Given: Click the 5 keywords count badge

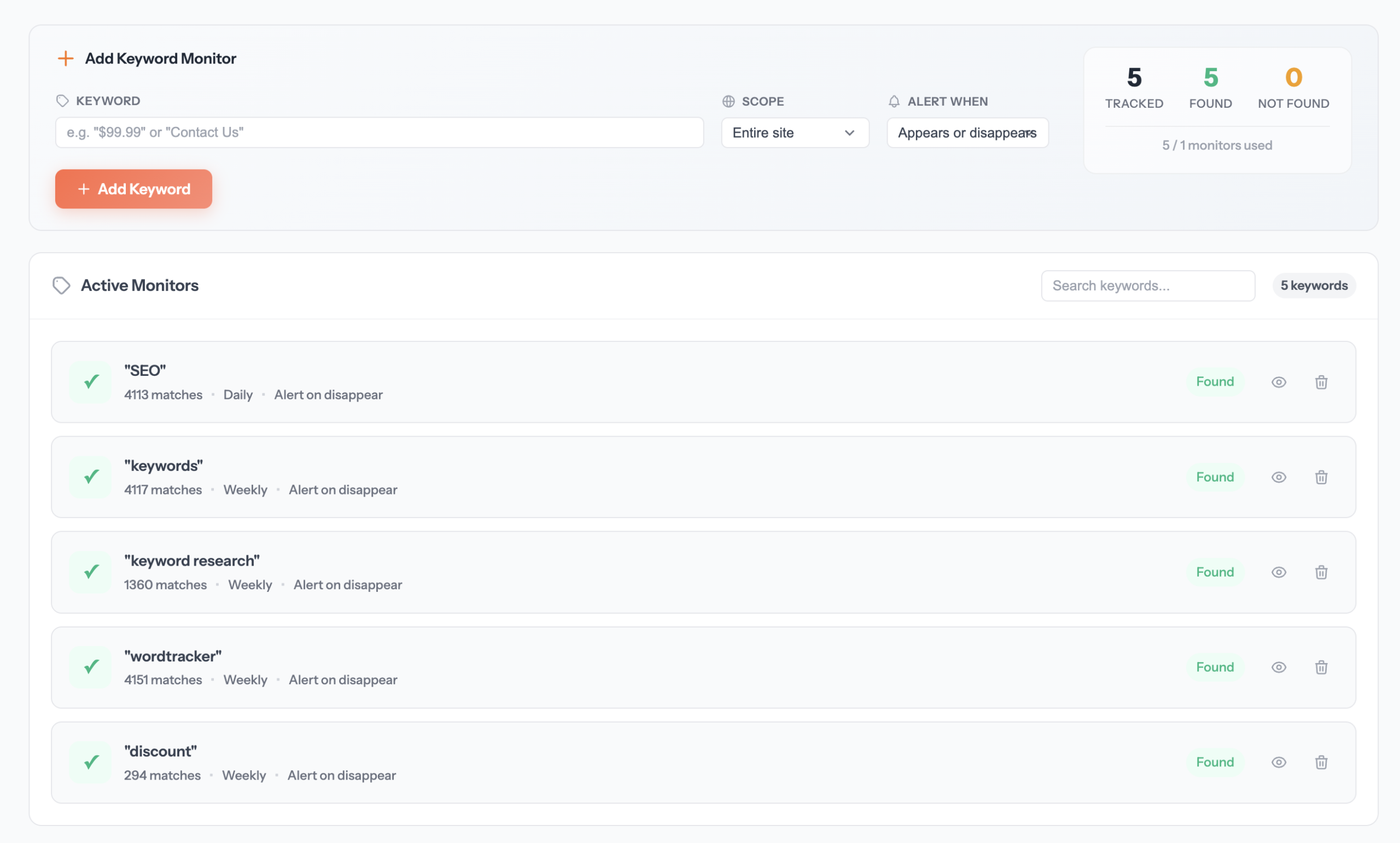Looking at the screenshot, I should [1313, 285].
